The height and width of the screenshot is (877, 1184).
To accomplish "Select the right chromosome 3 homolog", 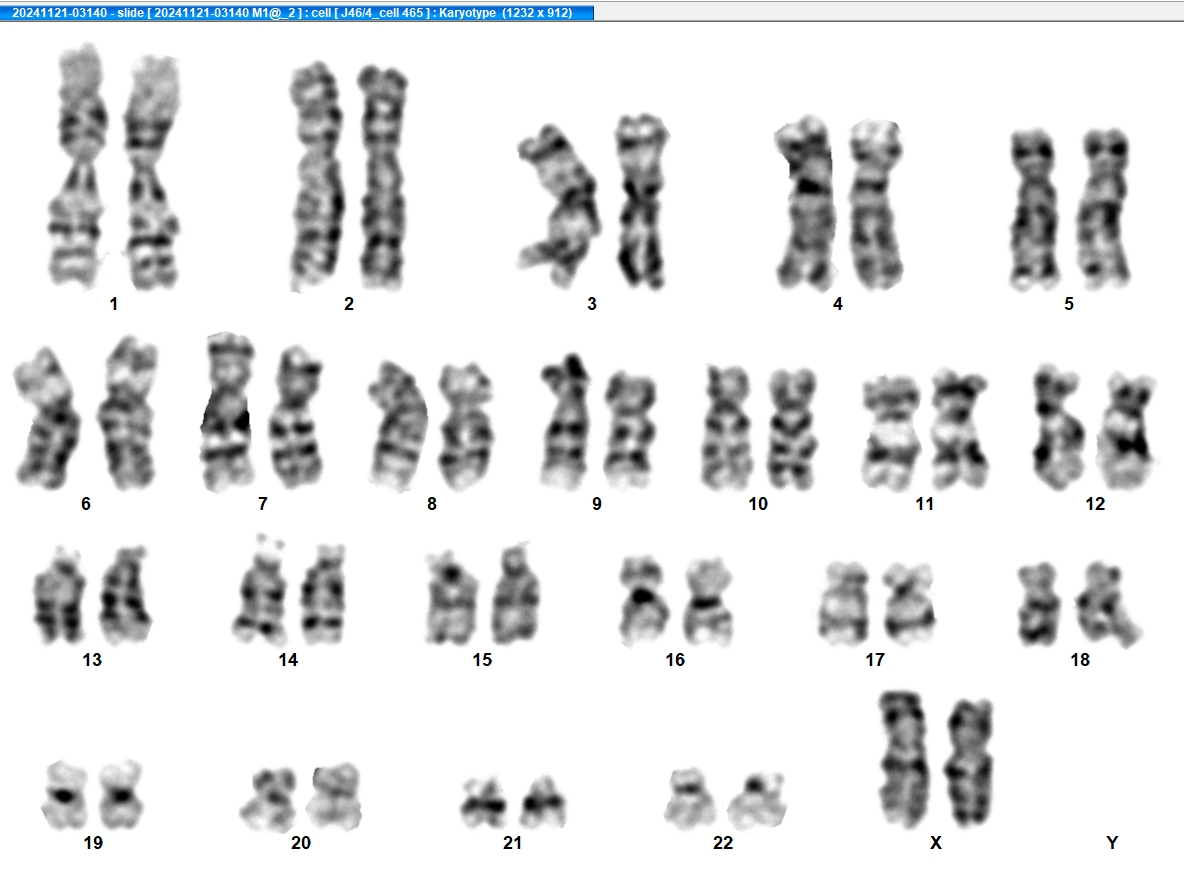I will click(x=641, y=202).
